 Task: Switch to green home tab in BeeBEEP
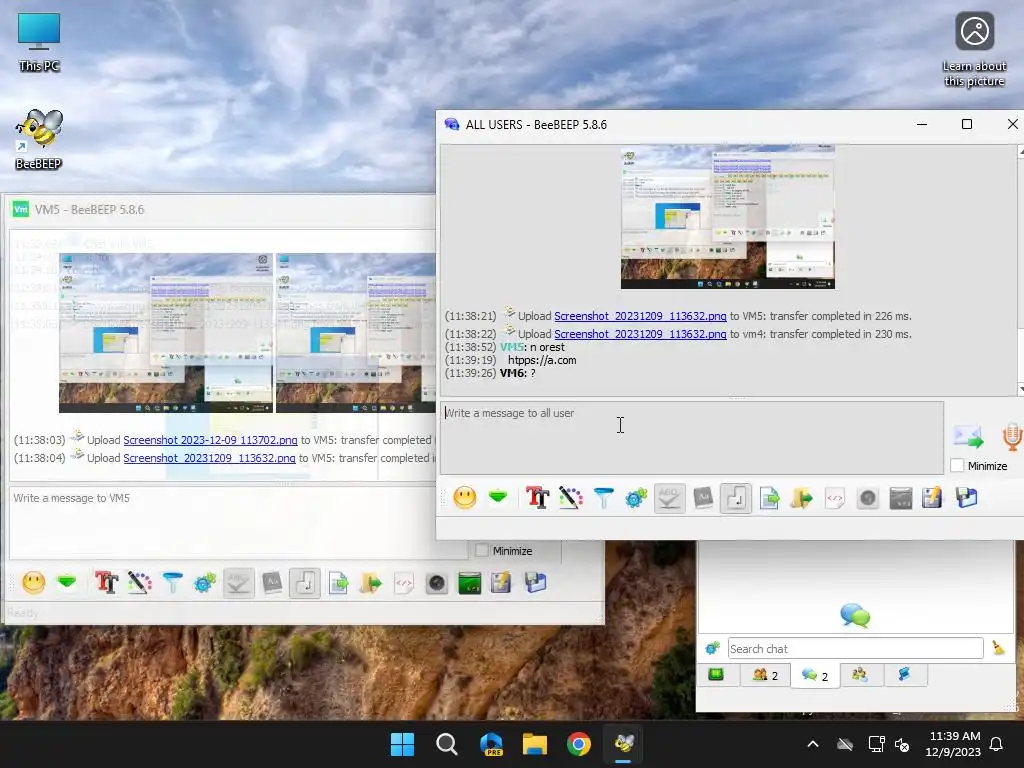click(x=716, y=675)
